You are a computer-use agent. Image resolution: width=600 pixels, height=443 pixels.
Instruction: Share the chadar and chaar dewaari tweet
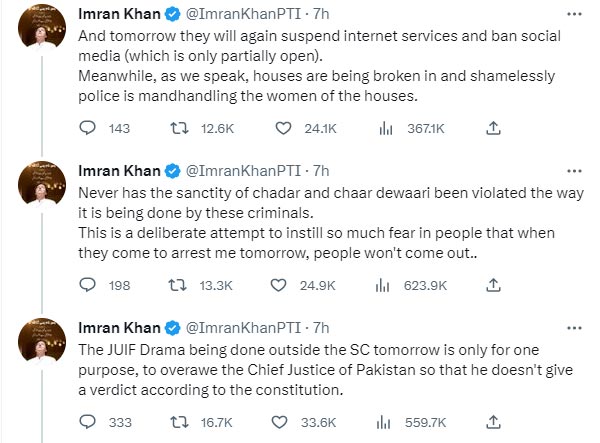click(491, 285)
